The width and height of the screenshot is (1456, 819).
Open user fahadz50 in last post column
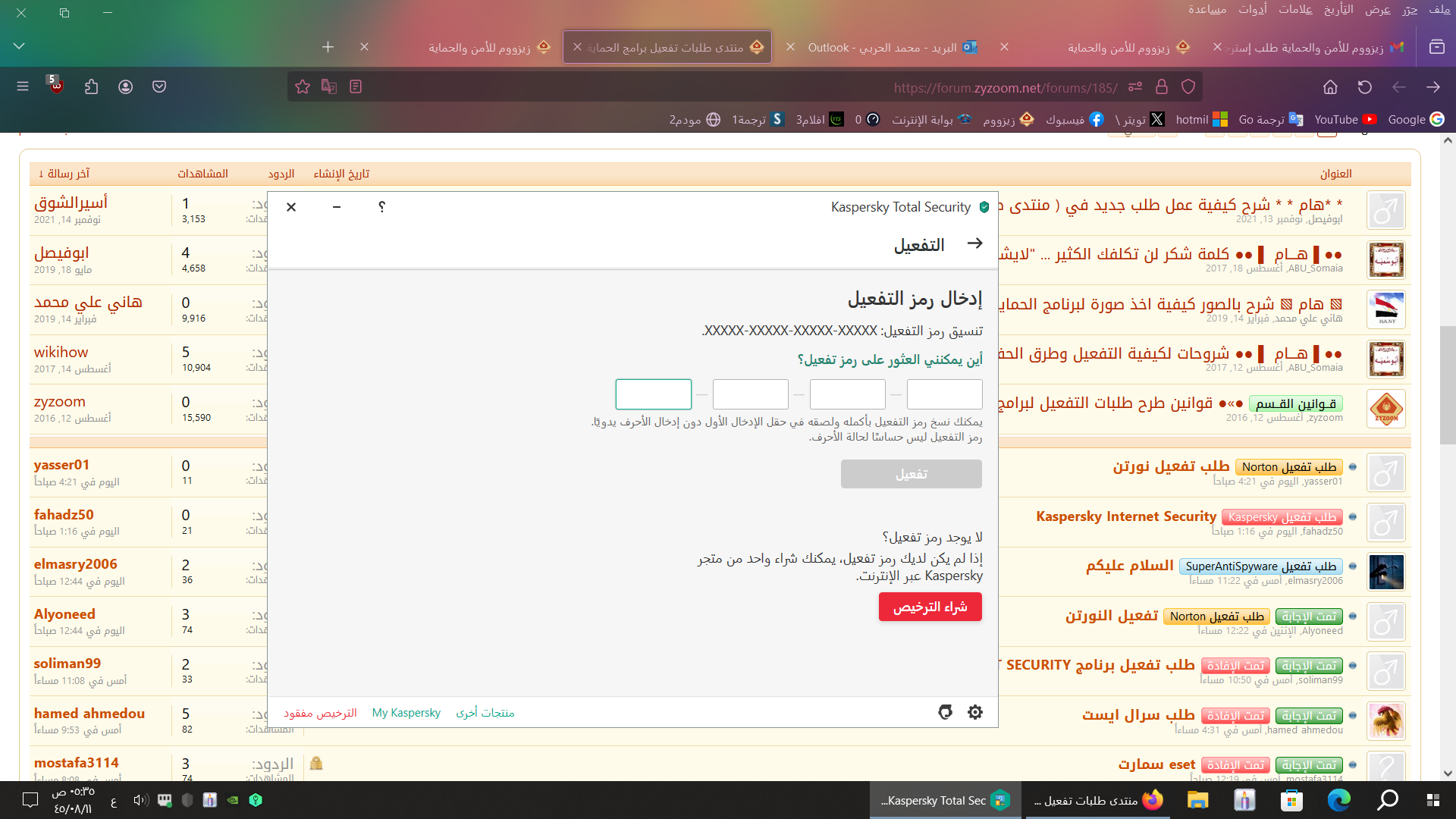(64, 514)
